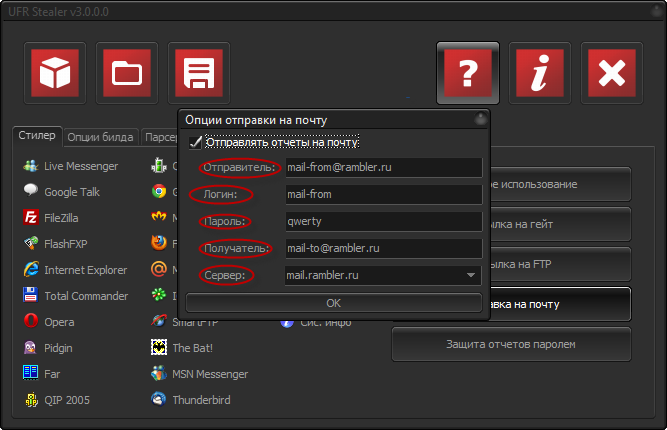Select The Bat! icon

click(159, 347)
